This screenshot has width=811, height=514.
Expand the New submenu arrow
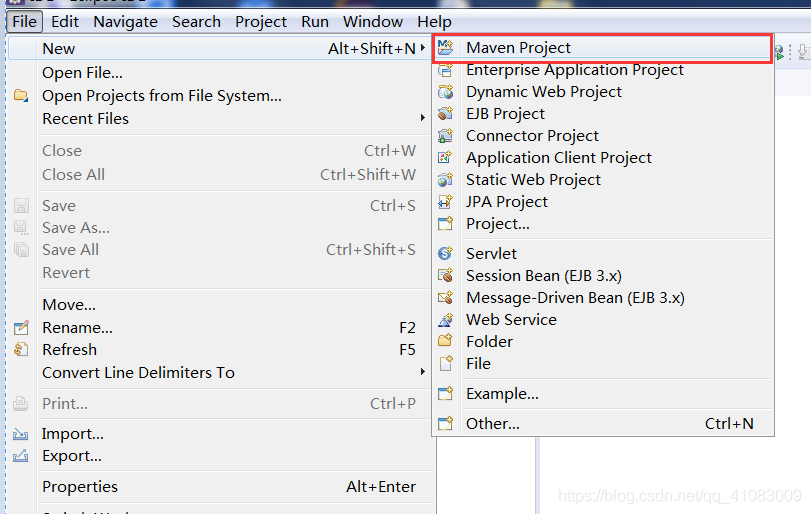pyautogui.click(x=423, y=48)
